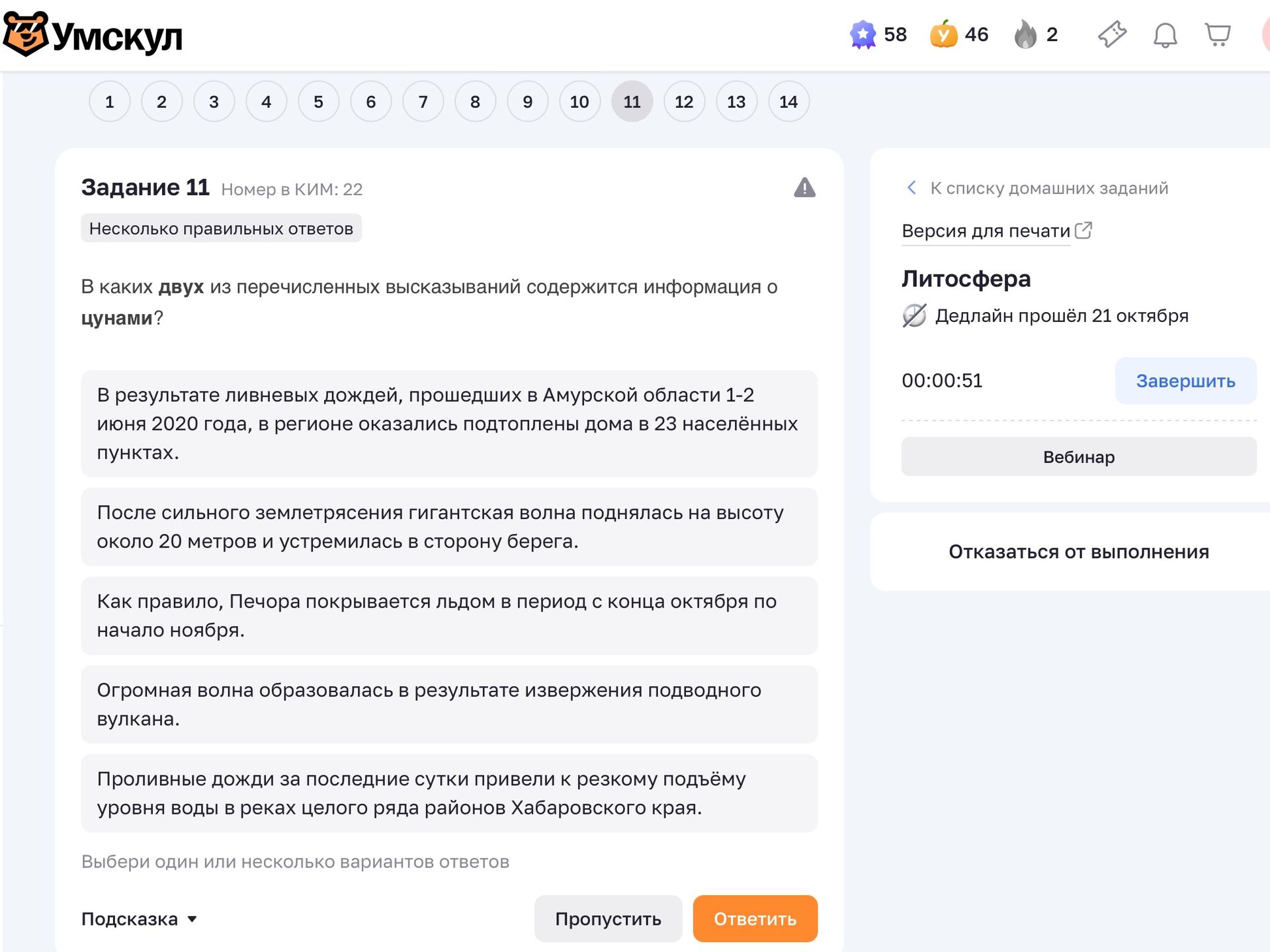The height and width of the screenshot is (952, 1270).
Task: Click the Пропустить button
Action: point(609,919)
